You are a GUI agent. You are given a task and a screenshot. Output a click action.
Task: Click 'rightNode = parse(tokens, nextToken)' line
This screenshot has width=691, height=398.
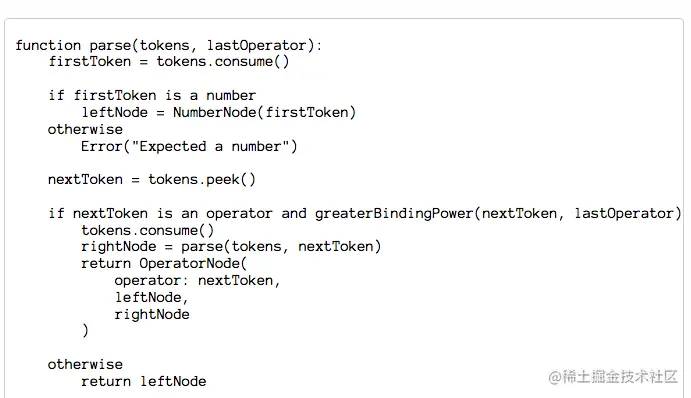point(231,247)
